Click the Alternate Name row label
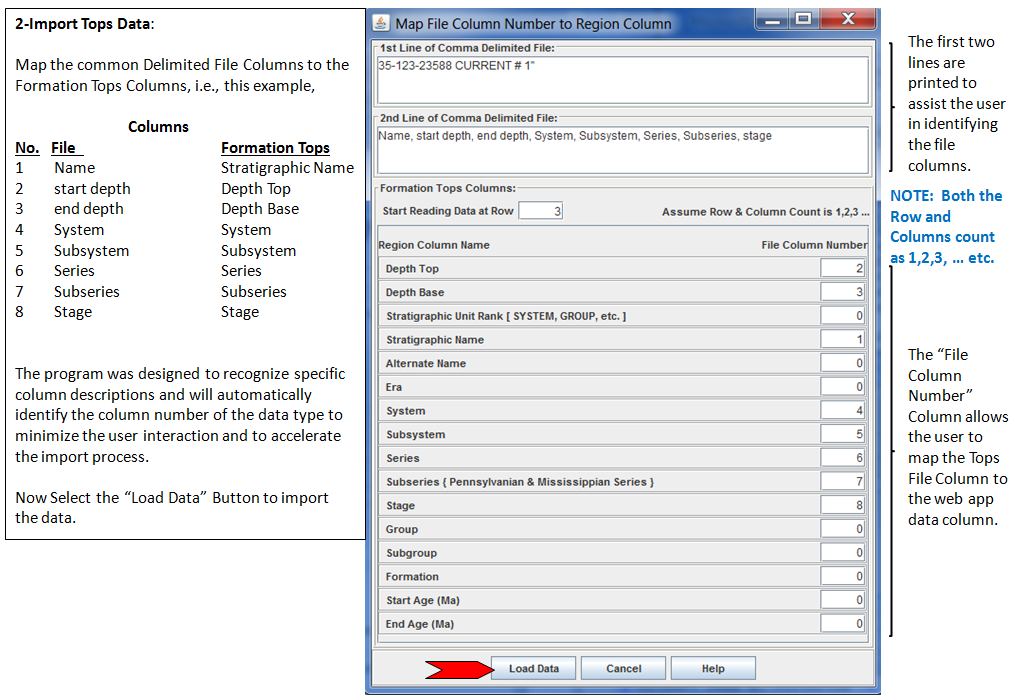This screenshot has height=700, width=1017. tap(425, 363)
